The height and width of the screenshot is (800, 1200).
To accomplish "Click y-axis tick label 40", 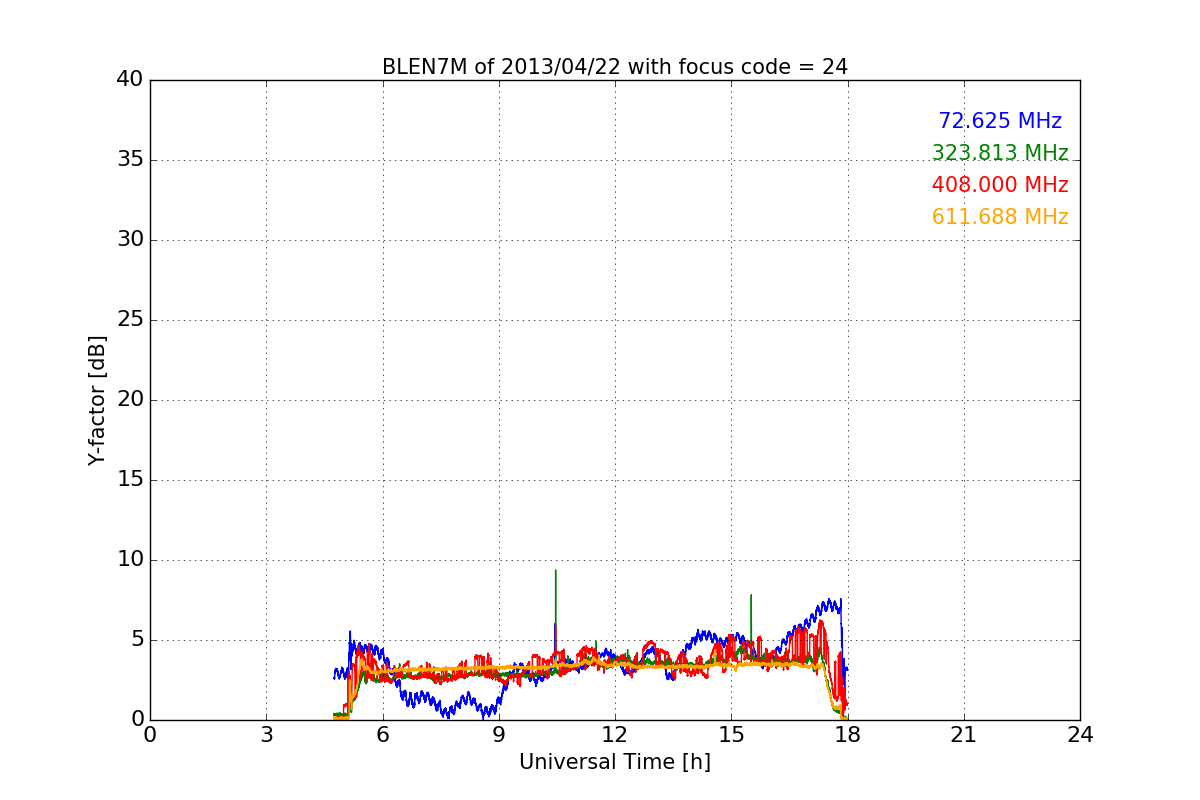I will [x=130, y=80].
